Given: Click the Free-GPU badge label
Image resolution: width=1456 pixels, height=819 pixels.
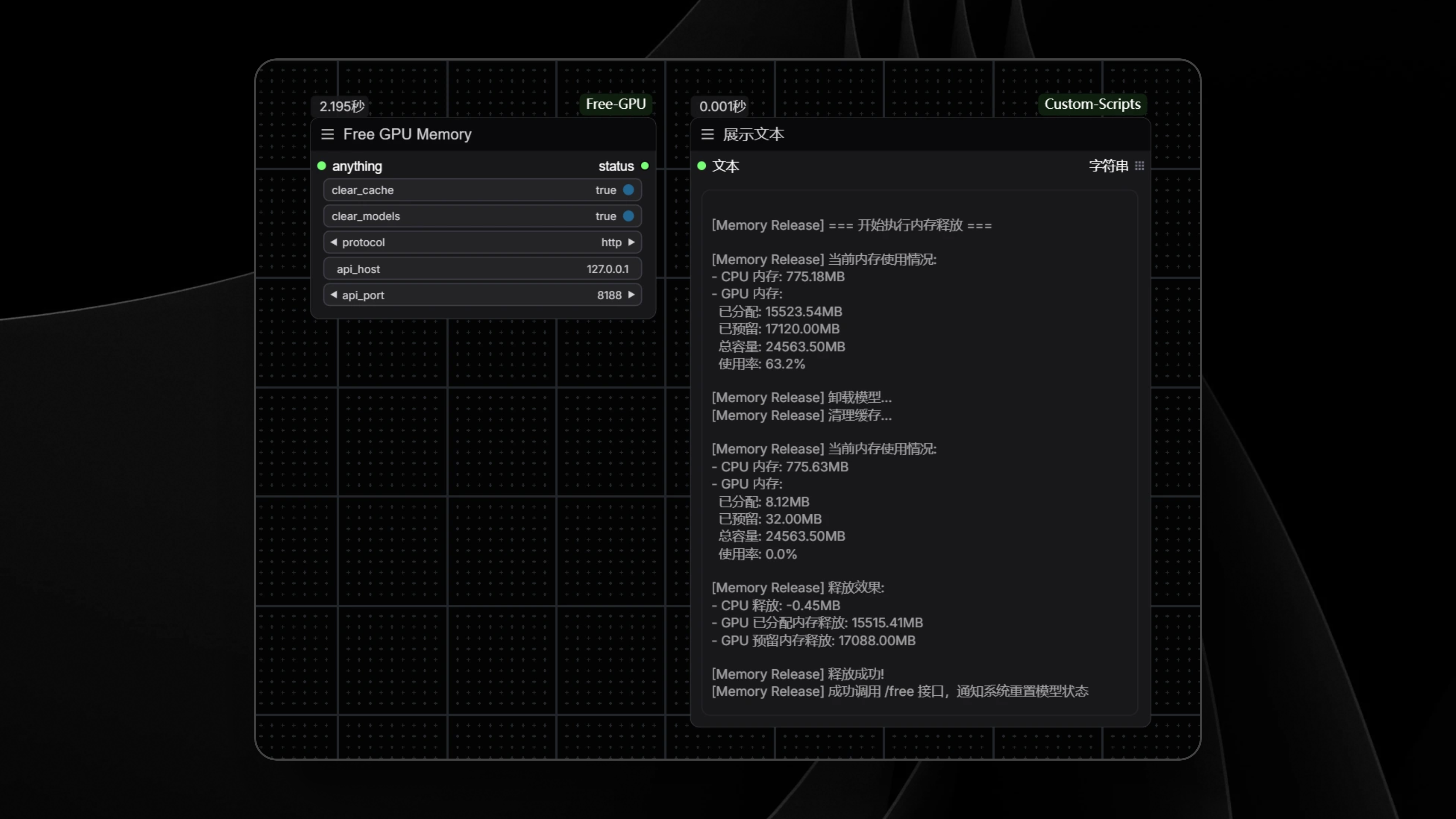Looking at the screenshot, I should click(616, 104).
